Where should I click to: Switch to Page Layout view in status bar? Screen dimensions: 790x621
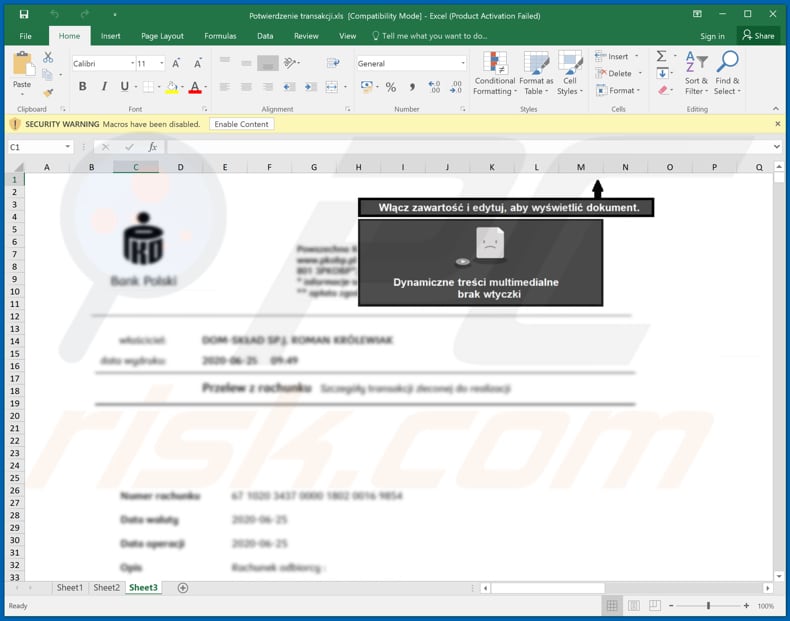(x=634, y=606)
